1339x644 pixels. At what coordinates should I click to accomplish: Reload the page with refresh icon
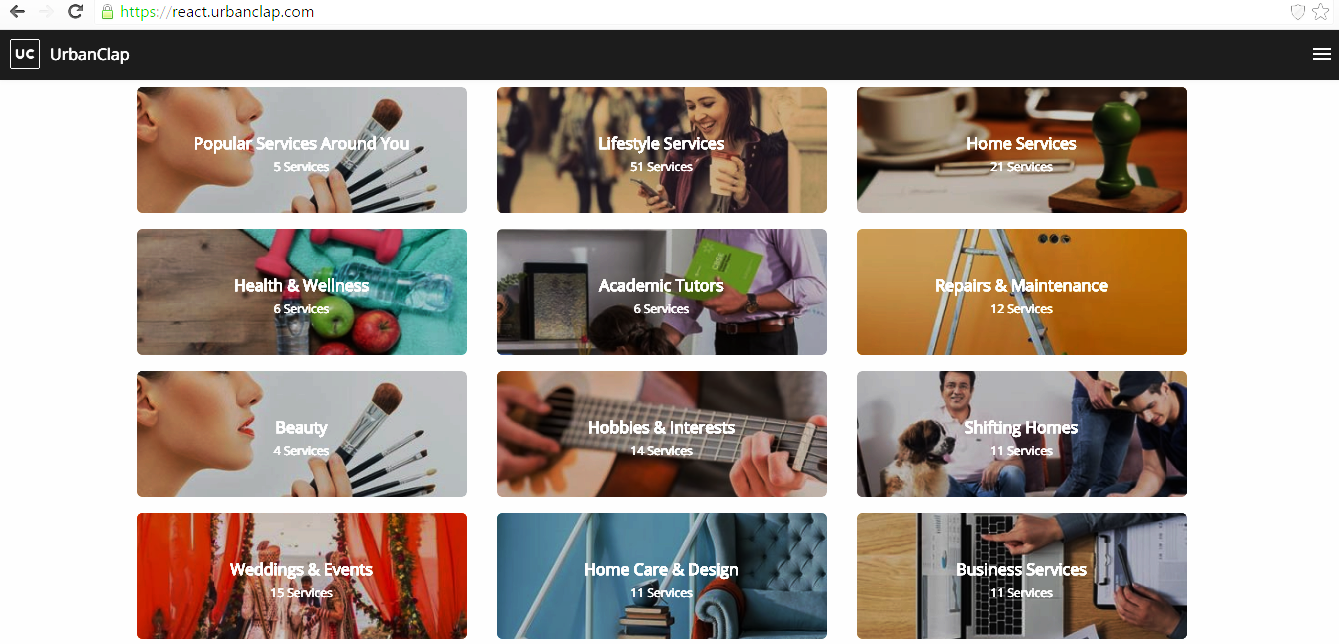click(75, 12)
